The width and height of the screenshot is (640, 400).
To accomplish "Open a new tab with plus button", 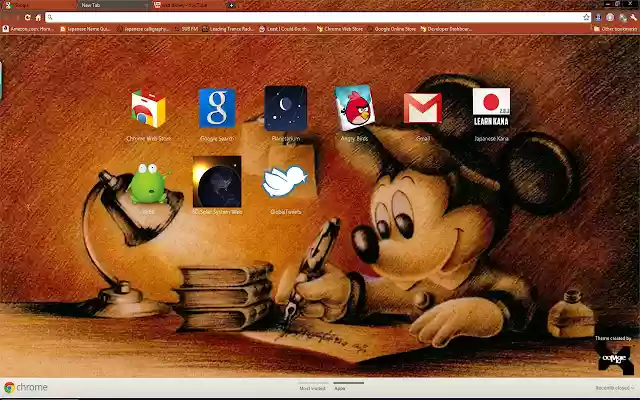I will (231, 5).
